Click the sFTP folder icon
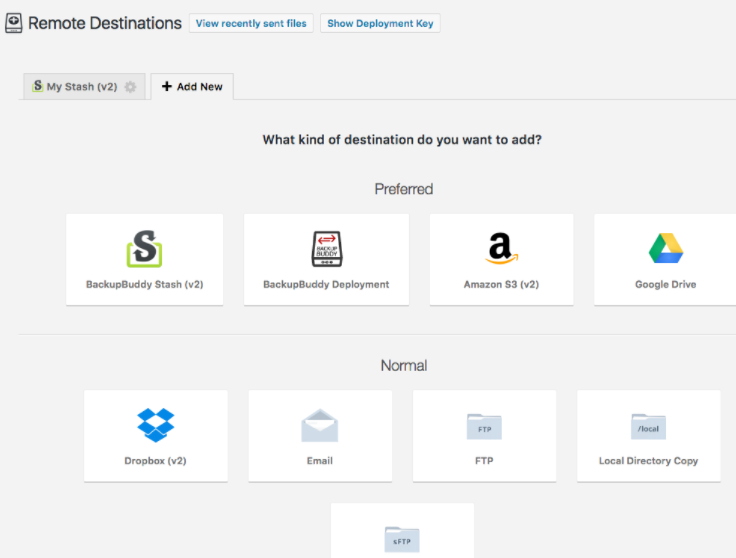Viewport: 736px width, 558px height. point(402,539)
